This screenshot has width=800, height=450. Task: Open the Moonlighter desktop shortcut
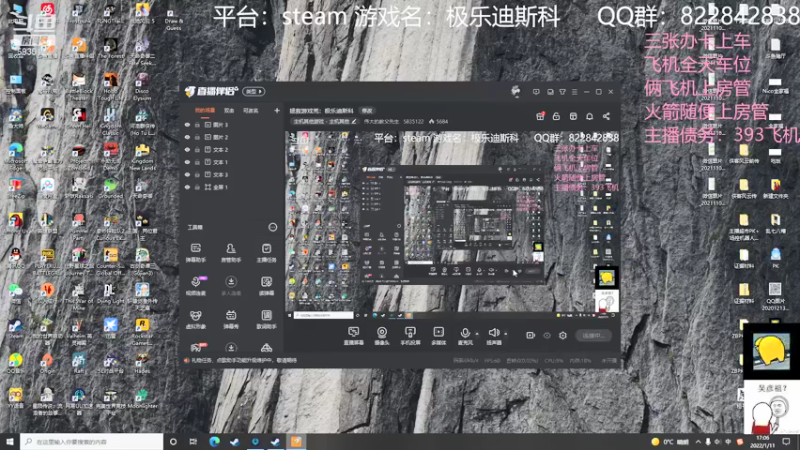click(142, 399)
